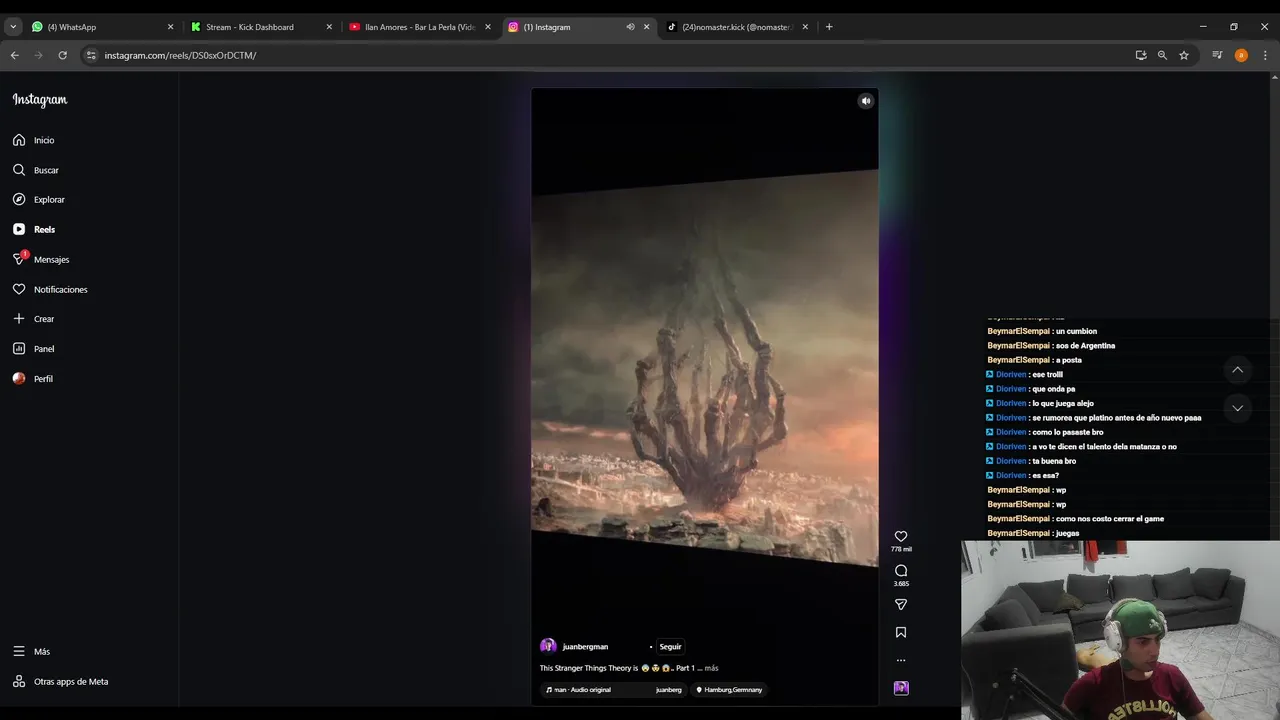Image resolution: width=1280 pixels, height=720 pixels.
Task: Open the browser three-dot menu
Action: click(x=1265, y=55)
